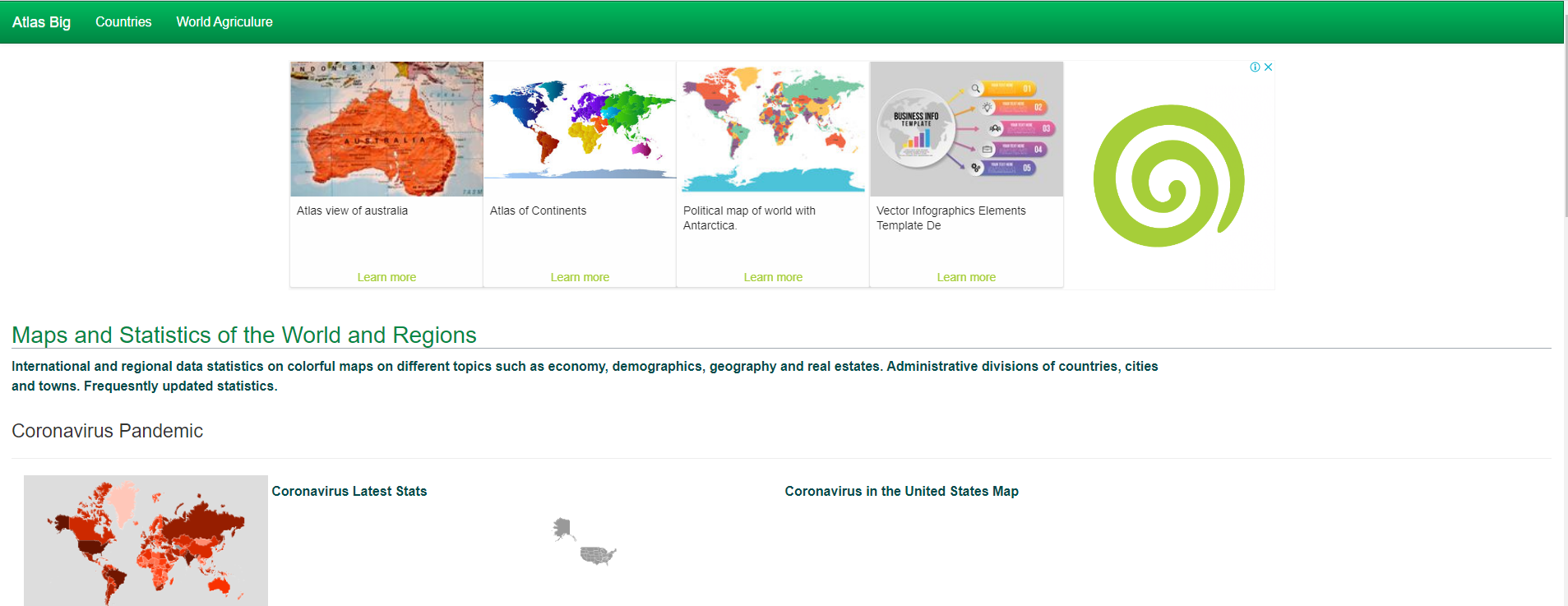
Task: Click the Atlas of Continents ad title
Action: click(x=538, y=210)
